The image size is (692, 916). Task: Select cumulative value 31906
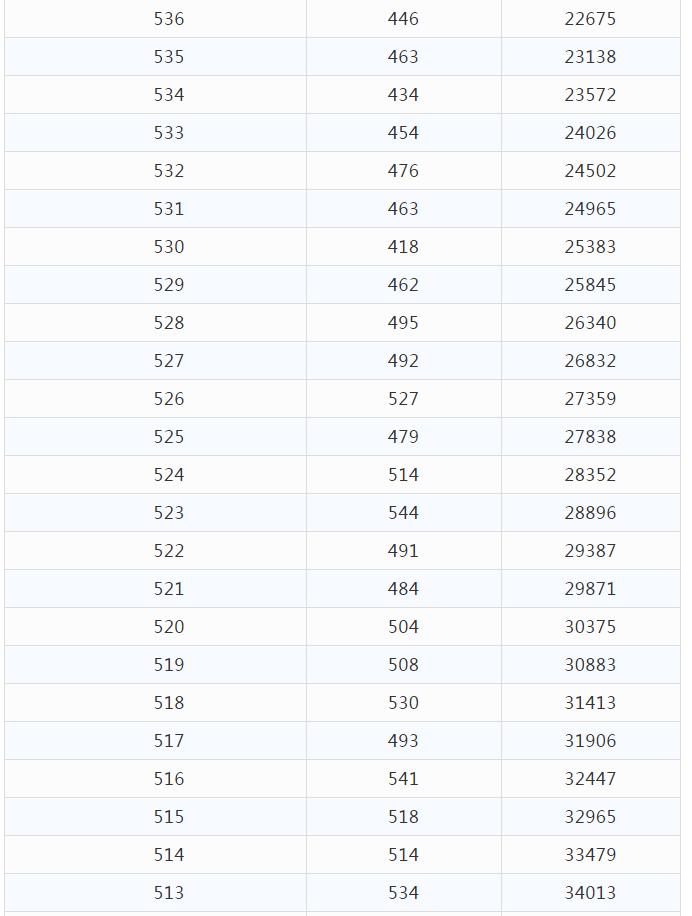(x=590, y=741)
